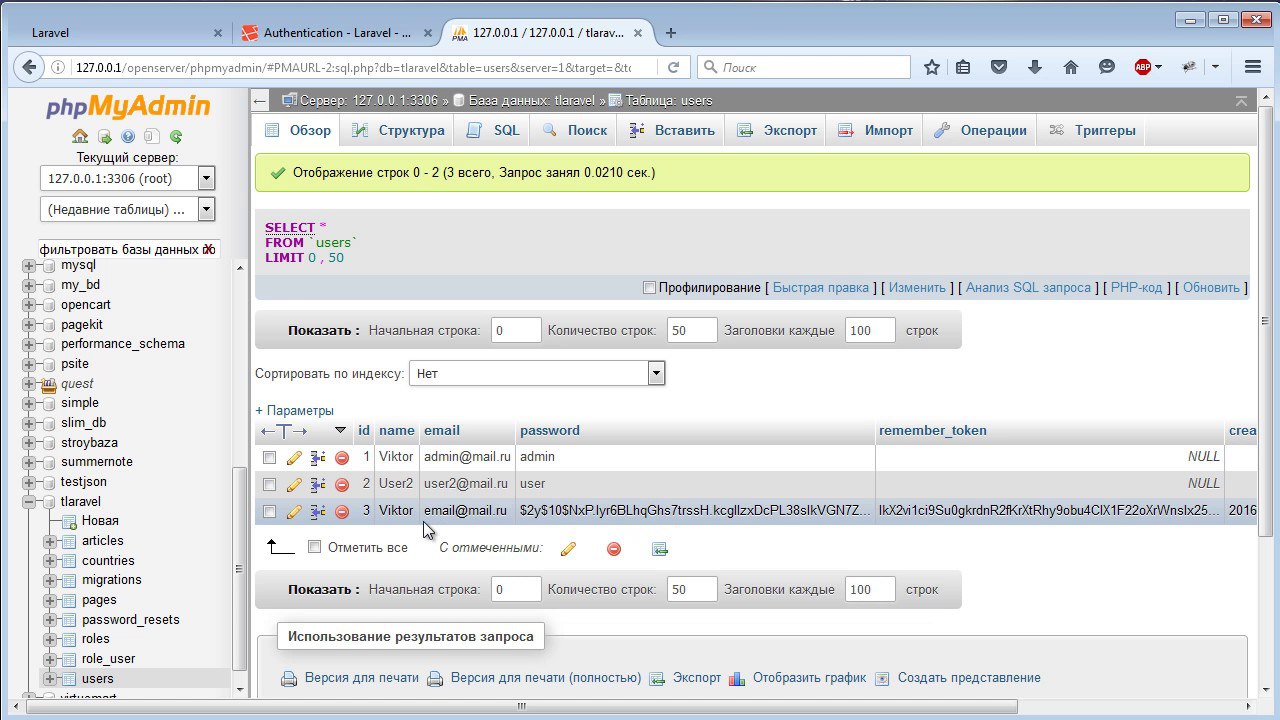Open the 'Поиск' tab

pyautogui.click(x=575, y=130)
